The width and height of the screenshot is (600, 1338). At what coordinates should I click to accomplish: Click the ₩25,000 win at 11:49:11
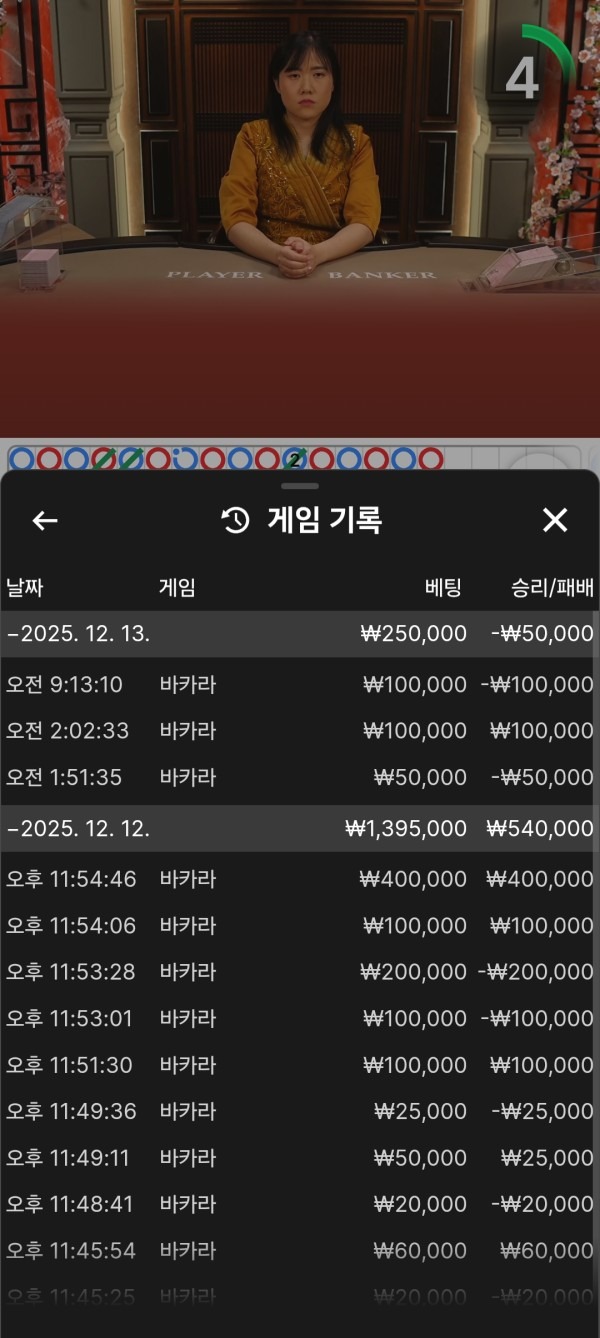547,1158
